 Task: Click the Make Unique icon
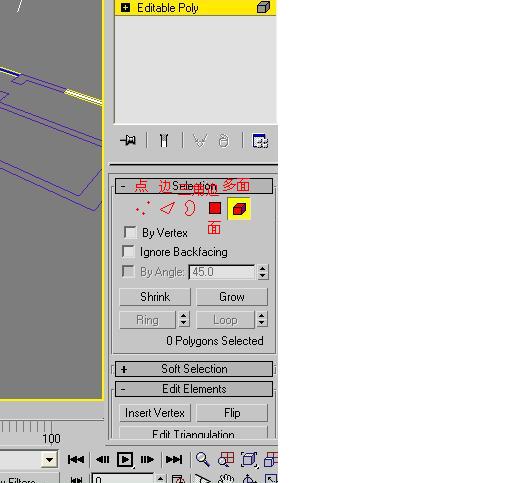[x=200, y=140]
